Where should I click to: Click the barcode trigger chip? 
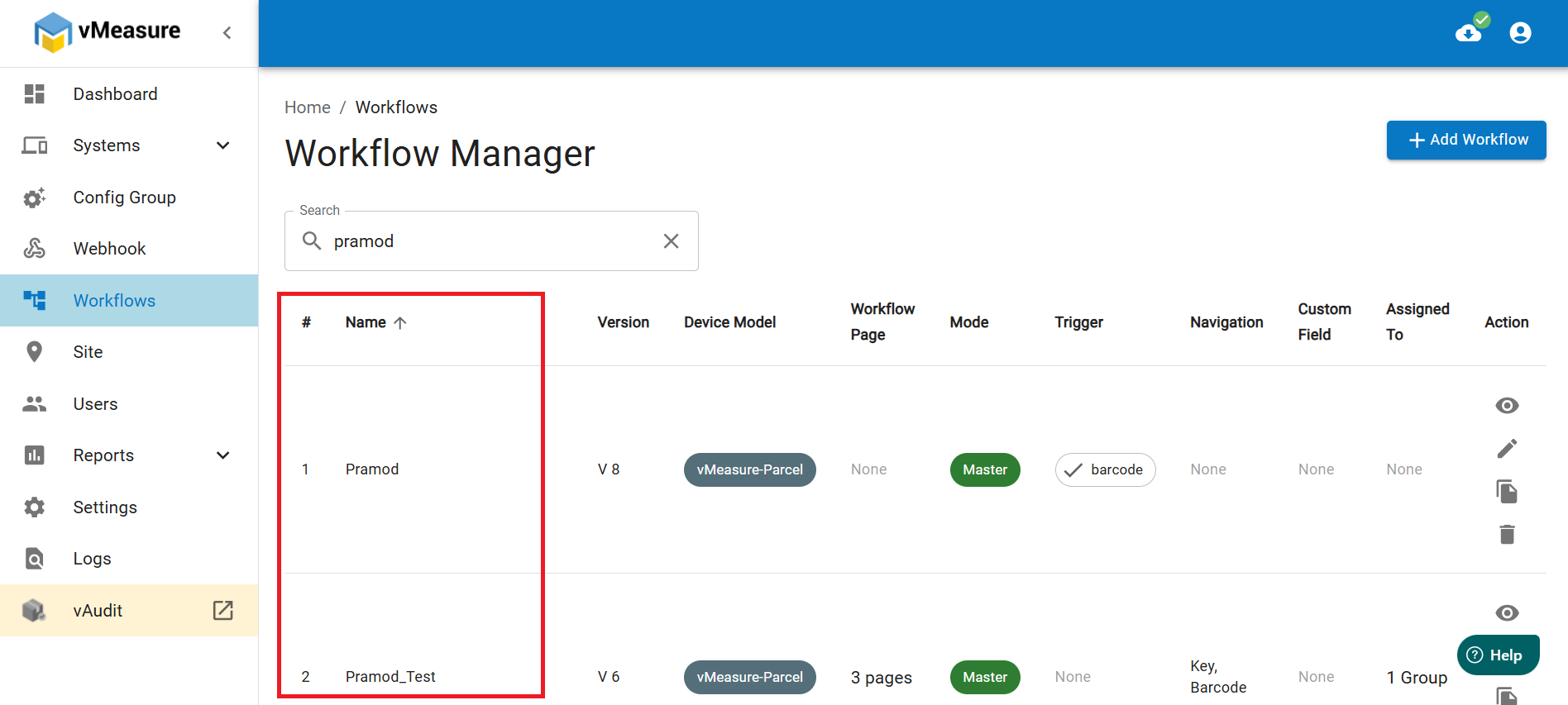pyautogui.click(x=1105, y=469)
